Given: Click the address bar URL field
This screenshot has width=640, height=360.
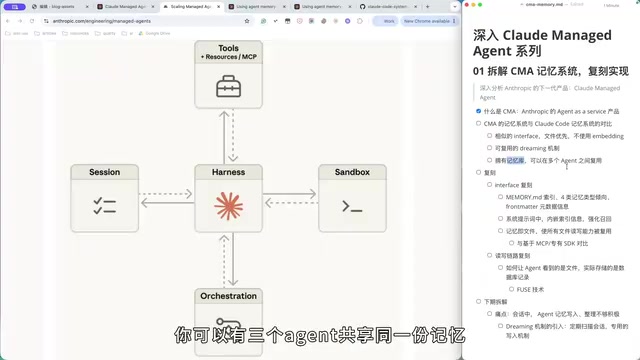Looking at the screenshot, I should (x=147, y=21).
